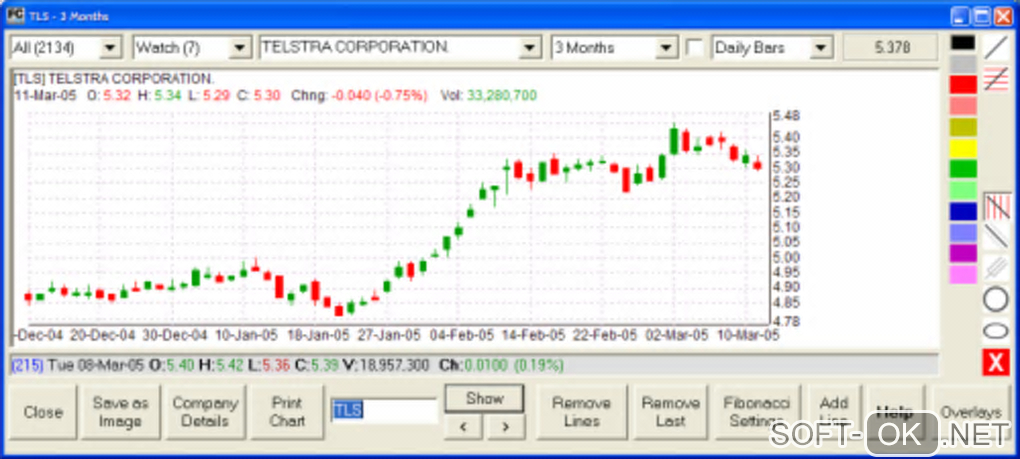Open the Watch (7) dropdown
This screenshot has width=1020, height=459.
pyautogui.click(x=241, y=47)
